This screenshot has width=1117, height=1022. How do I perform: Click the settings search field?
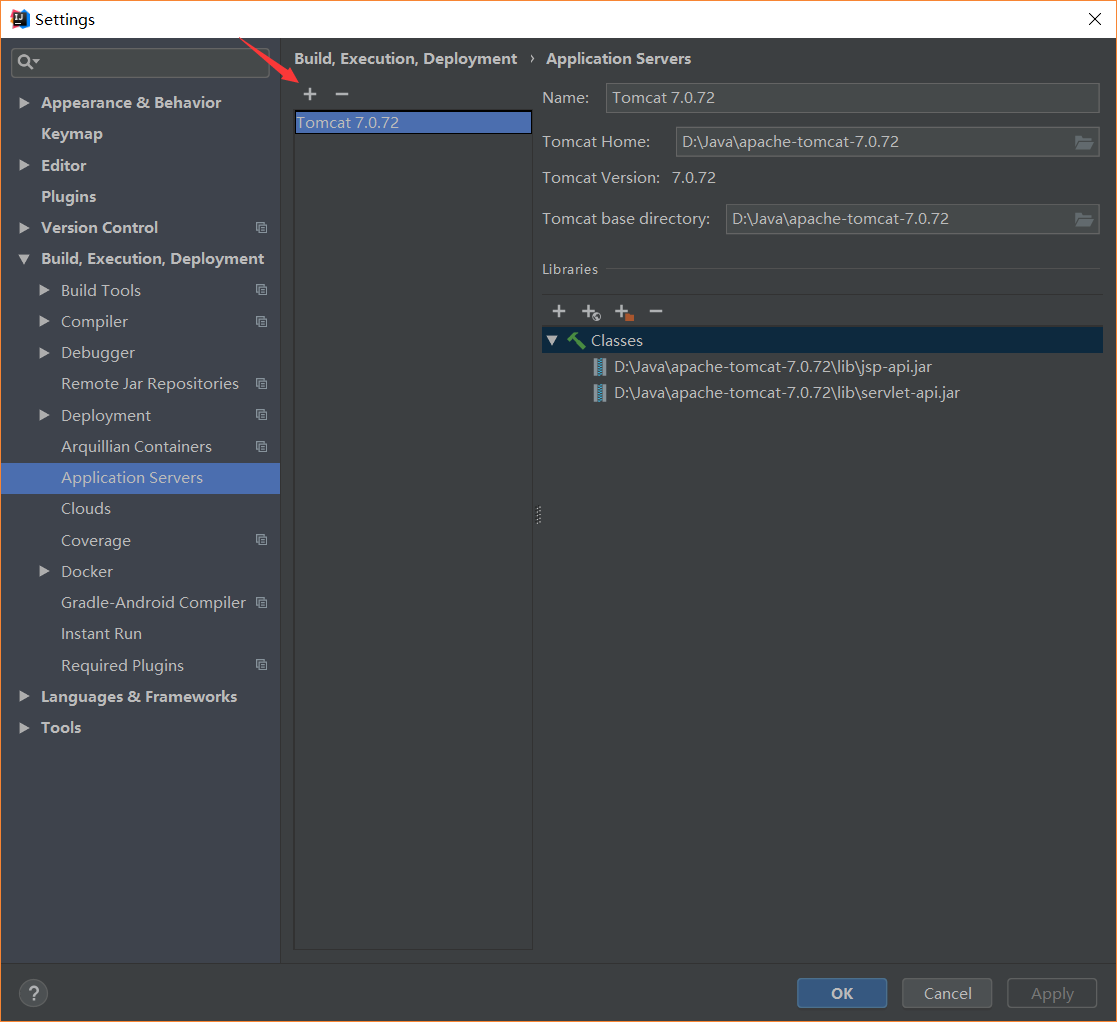click(140, 62)
